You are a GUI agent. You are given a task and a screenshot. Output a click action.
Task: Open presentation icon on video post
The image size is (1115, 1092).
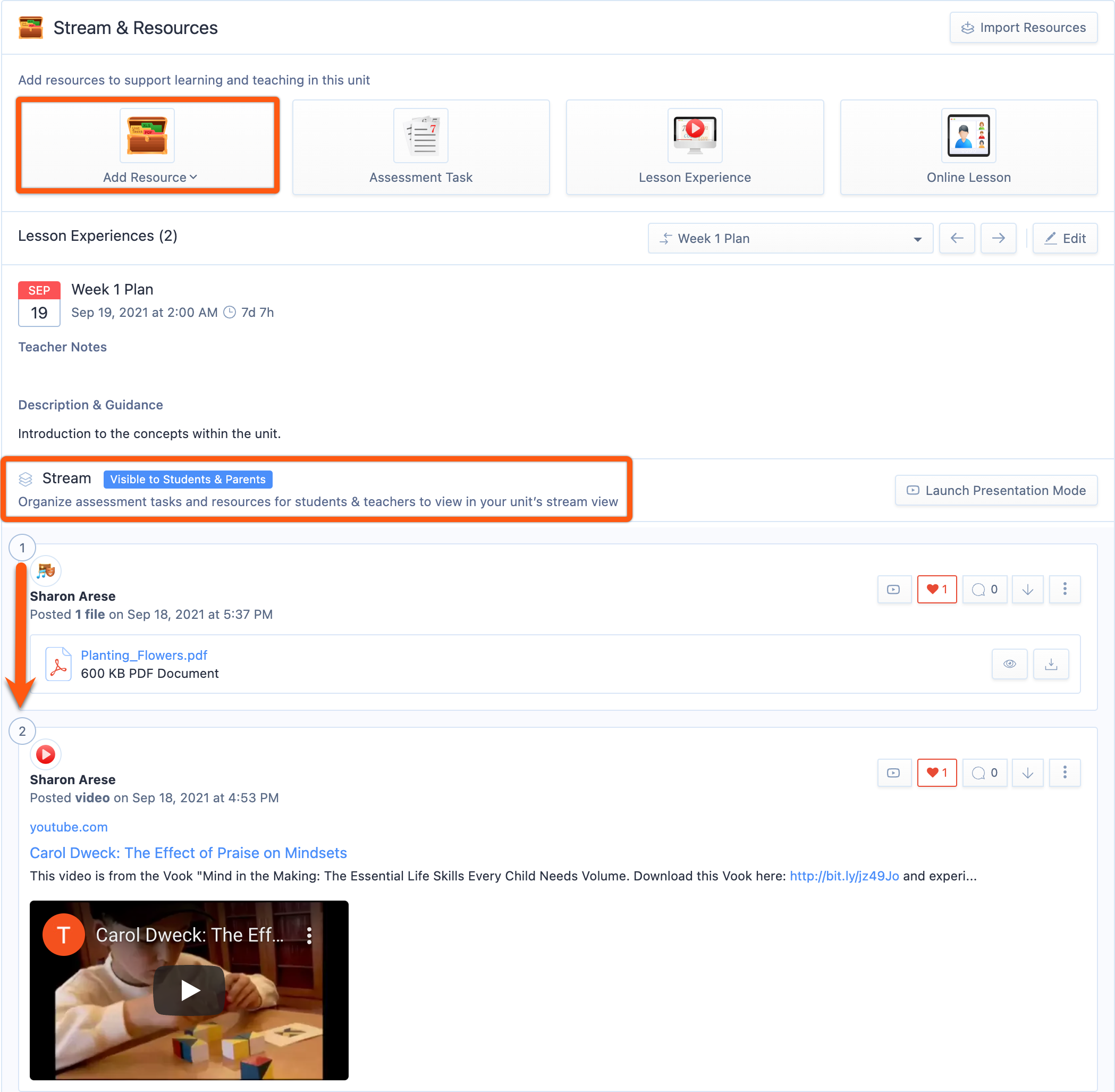click(893, 772)
